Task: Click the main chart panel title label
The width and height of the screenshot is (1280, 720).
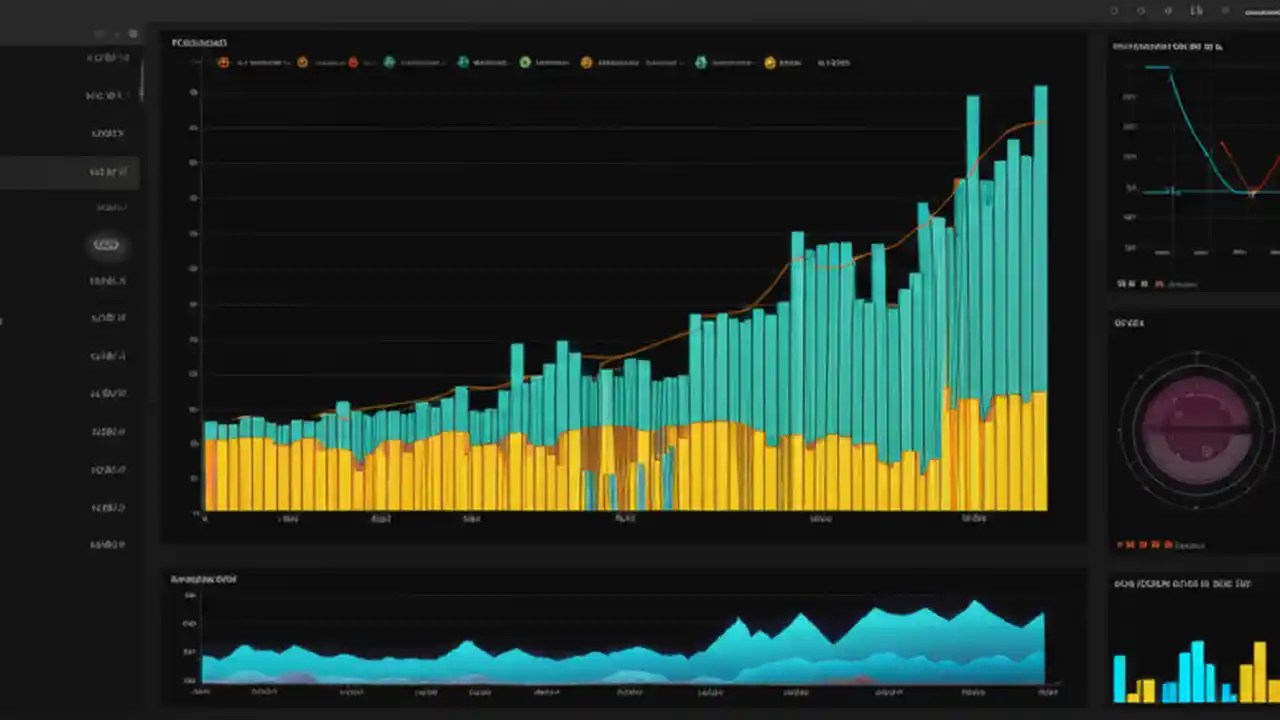Action: (198, 43)
